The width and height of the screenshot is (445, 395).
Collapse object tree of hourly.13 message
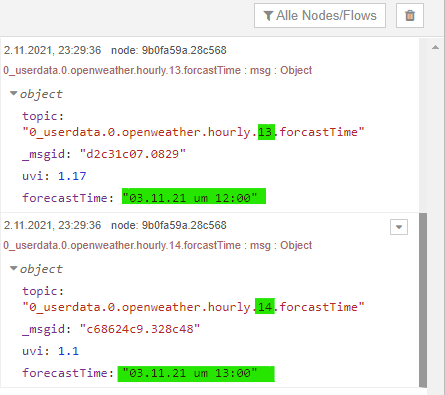tap(13, 94)
